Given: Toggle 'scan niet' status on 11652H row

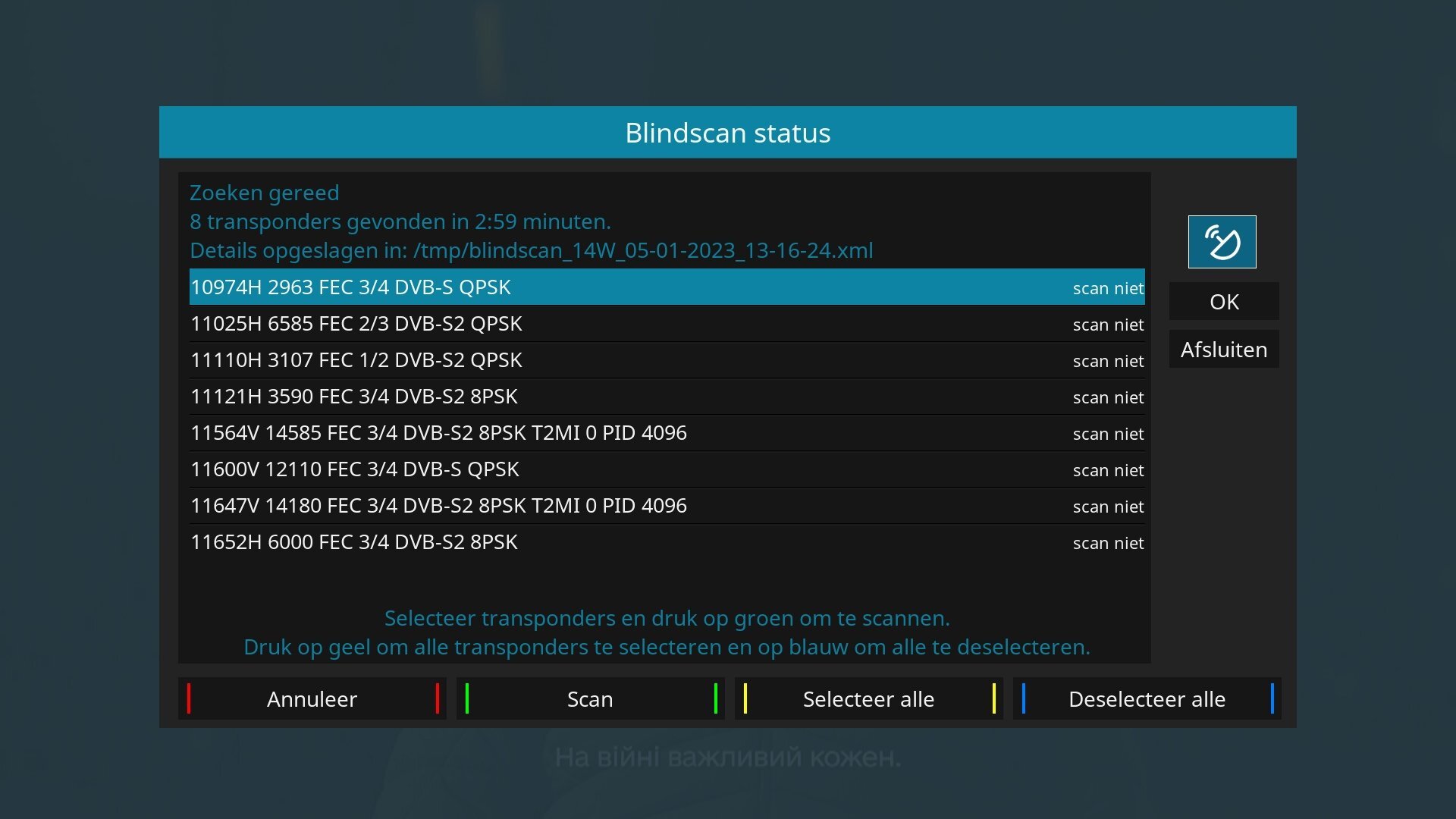Looking at the screenshot, I should point(1108,543).
